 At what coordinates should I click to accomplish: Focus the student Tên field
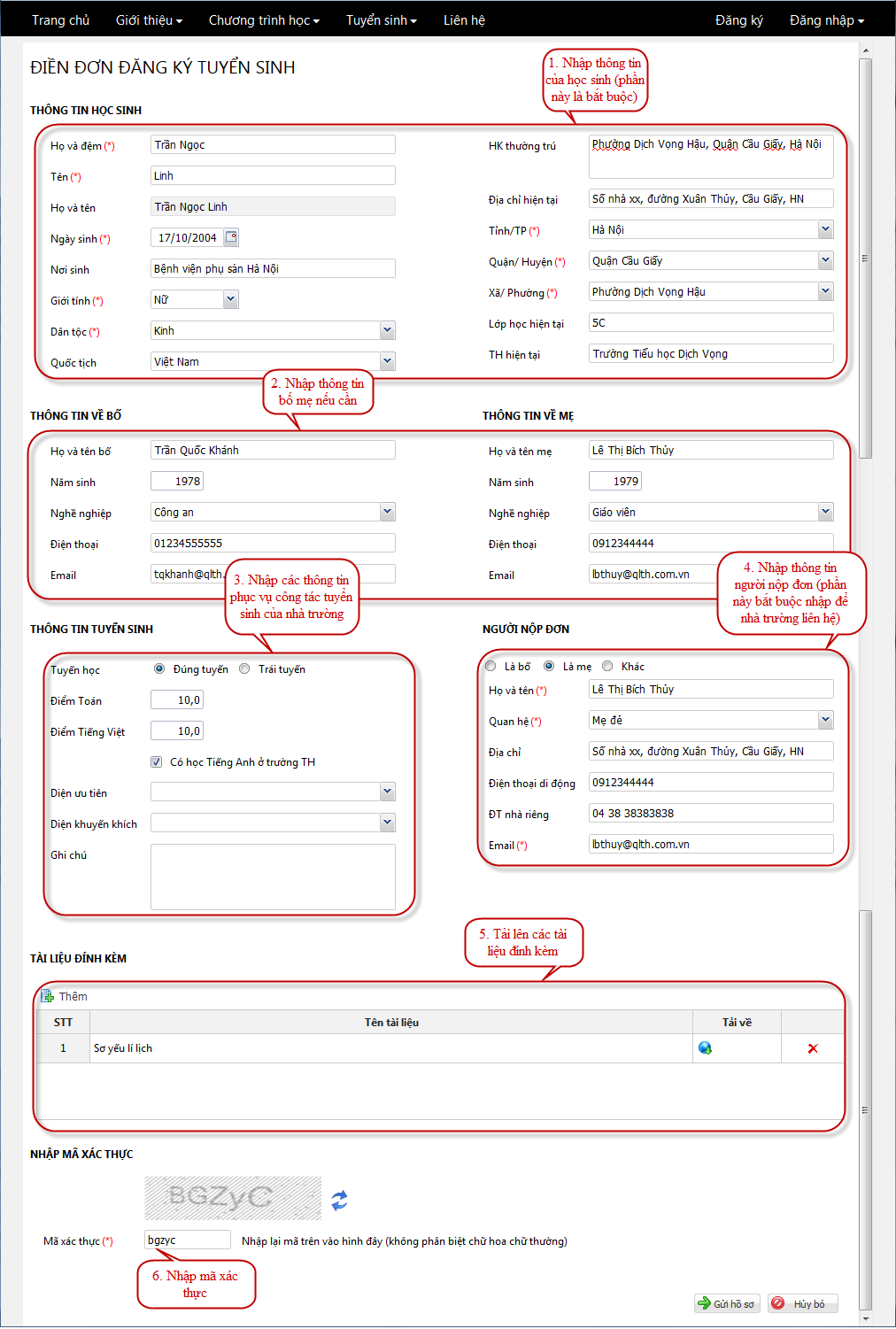click(273, 175)
